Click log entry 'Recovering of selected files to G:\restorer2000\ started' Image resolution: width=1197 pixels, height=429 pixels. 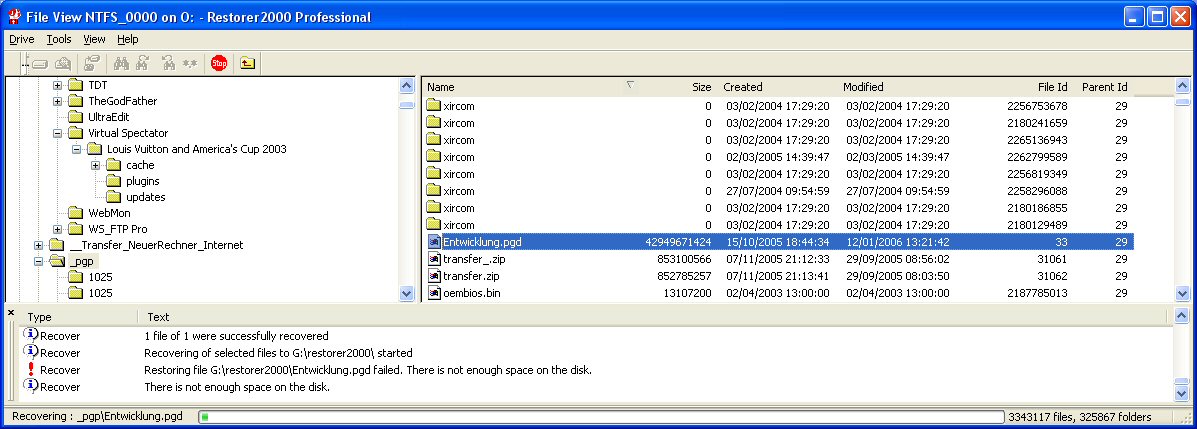(278, 353)
